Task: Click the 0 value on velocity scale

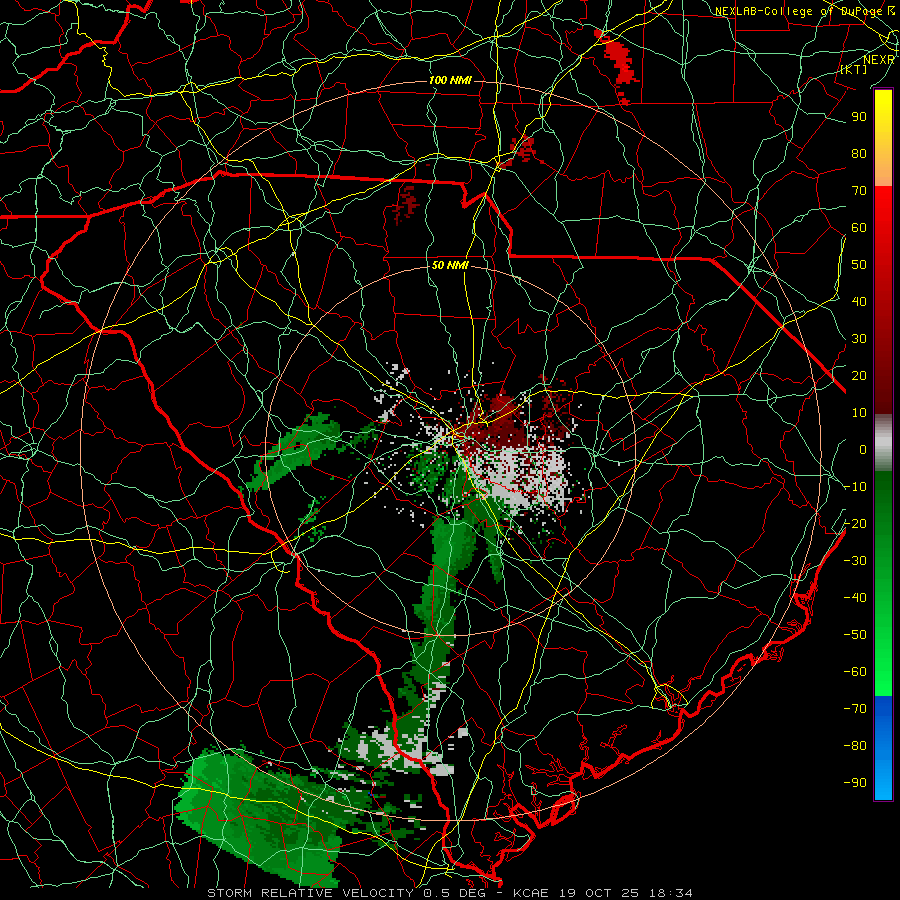Action: [x=863, y=450]
